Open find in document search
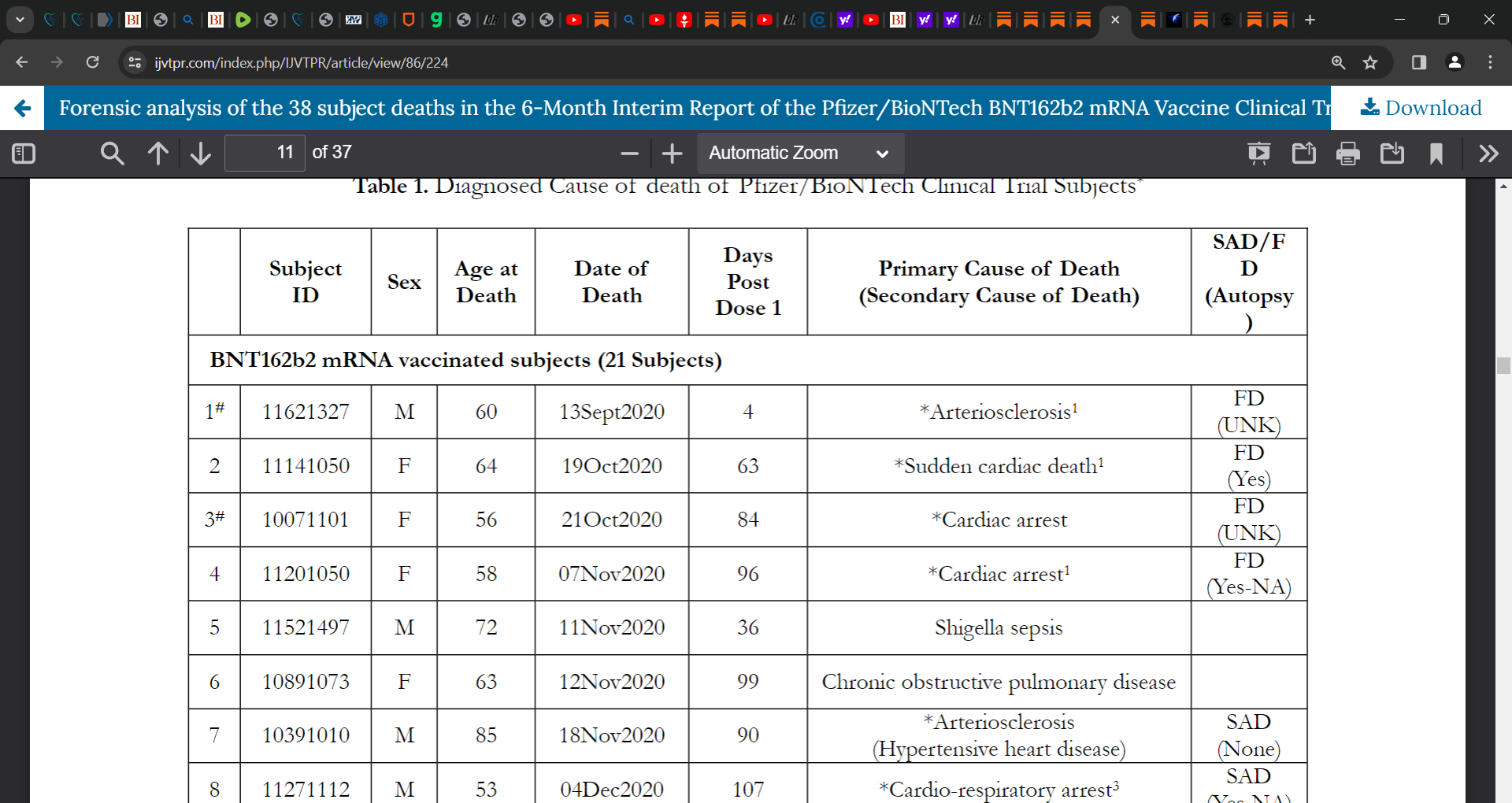This screenshot has width=1512, height=803. [x=112, y=154]
